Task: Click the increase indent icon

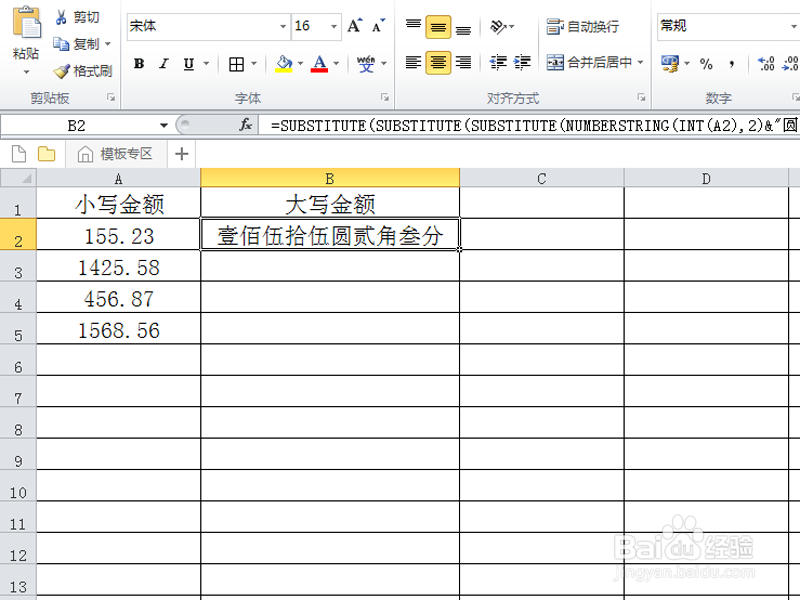Action: tap(522, 63)
